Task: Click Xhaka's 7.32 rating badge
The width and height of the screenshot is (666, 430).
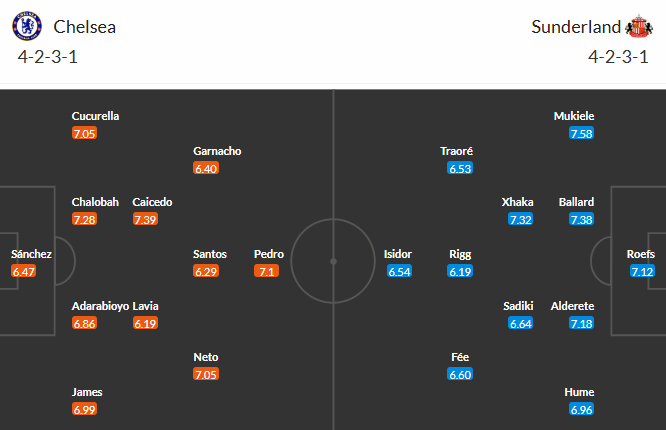Action: tap(521, 219)
